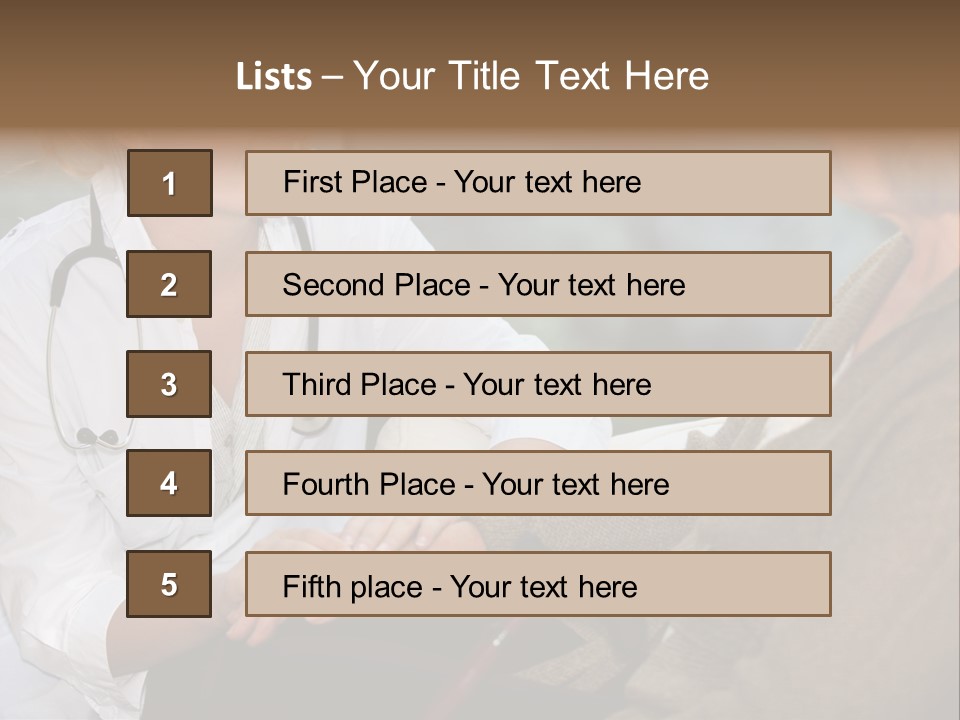Click the number 1 box
The height and width of the screenshot is (720, 960).
(x=169, y=183)
